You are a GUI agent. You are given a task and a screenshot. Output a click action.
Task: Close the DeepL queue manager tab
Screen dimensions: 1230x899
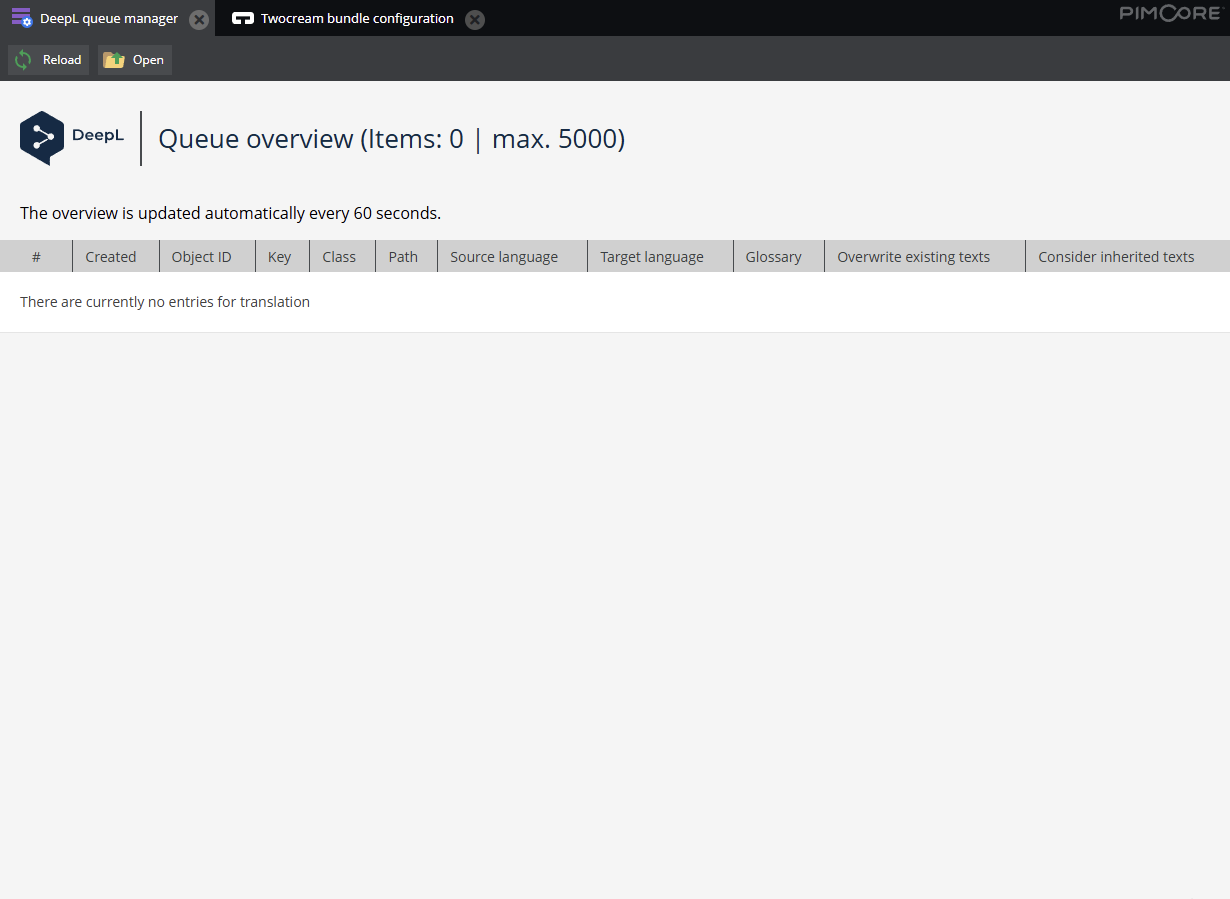199,20
